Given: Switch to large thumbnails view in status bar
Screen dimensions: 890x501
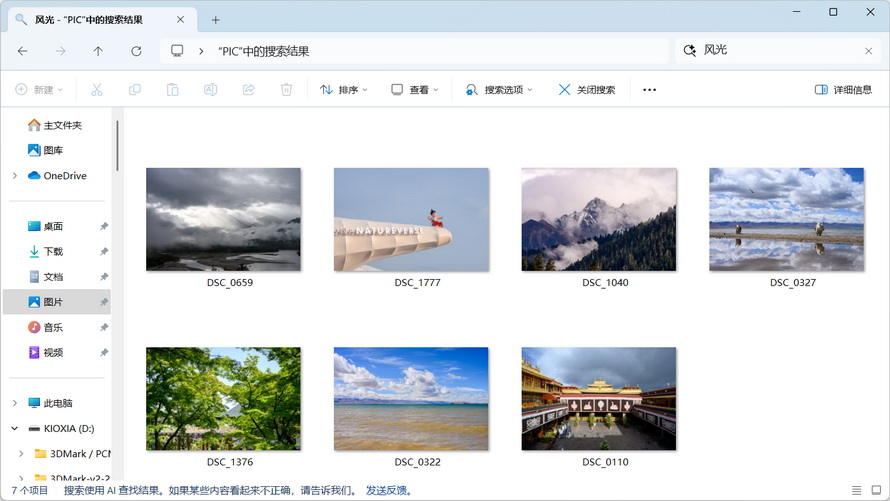Looking at the screenshot, I should pyautogui.click(x=876, y=490).
